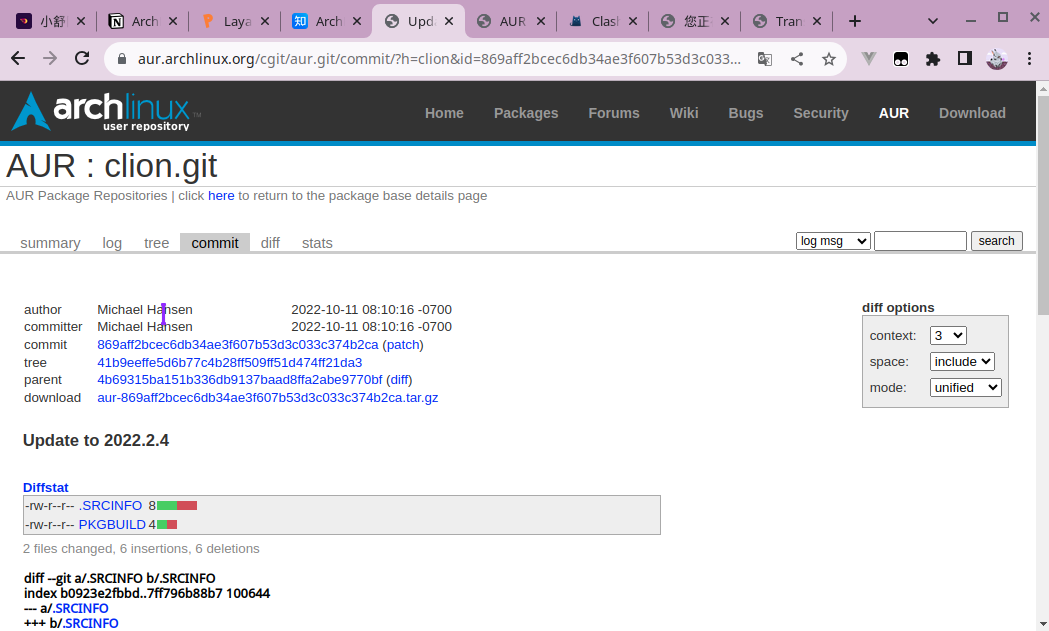Download the aur tar.gz archive link
The image size is (1049, 631).
coord(267,397)
